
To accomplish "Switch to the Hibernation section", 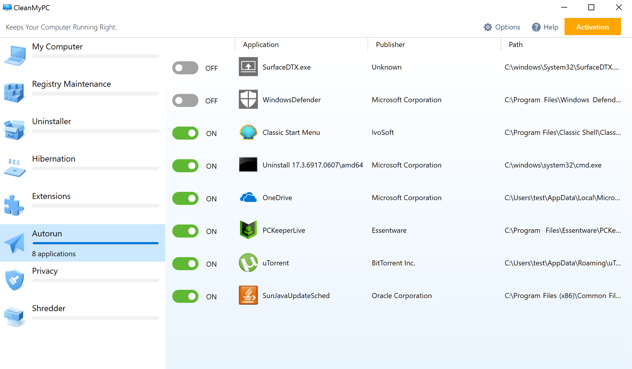I will [x=82, y=168].
